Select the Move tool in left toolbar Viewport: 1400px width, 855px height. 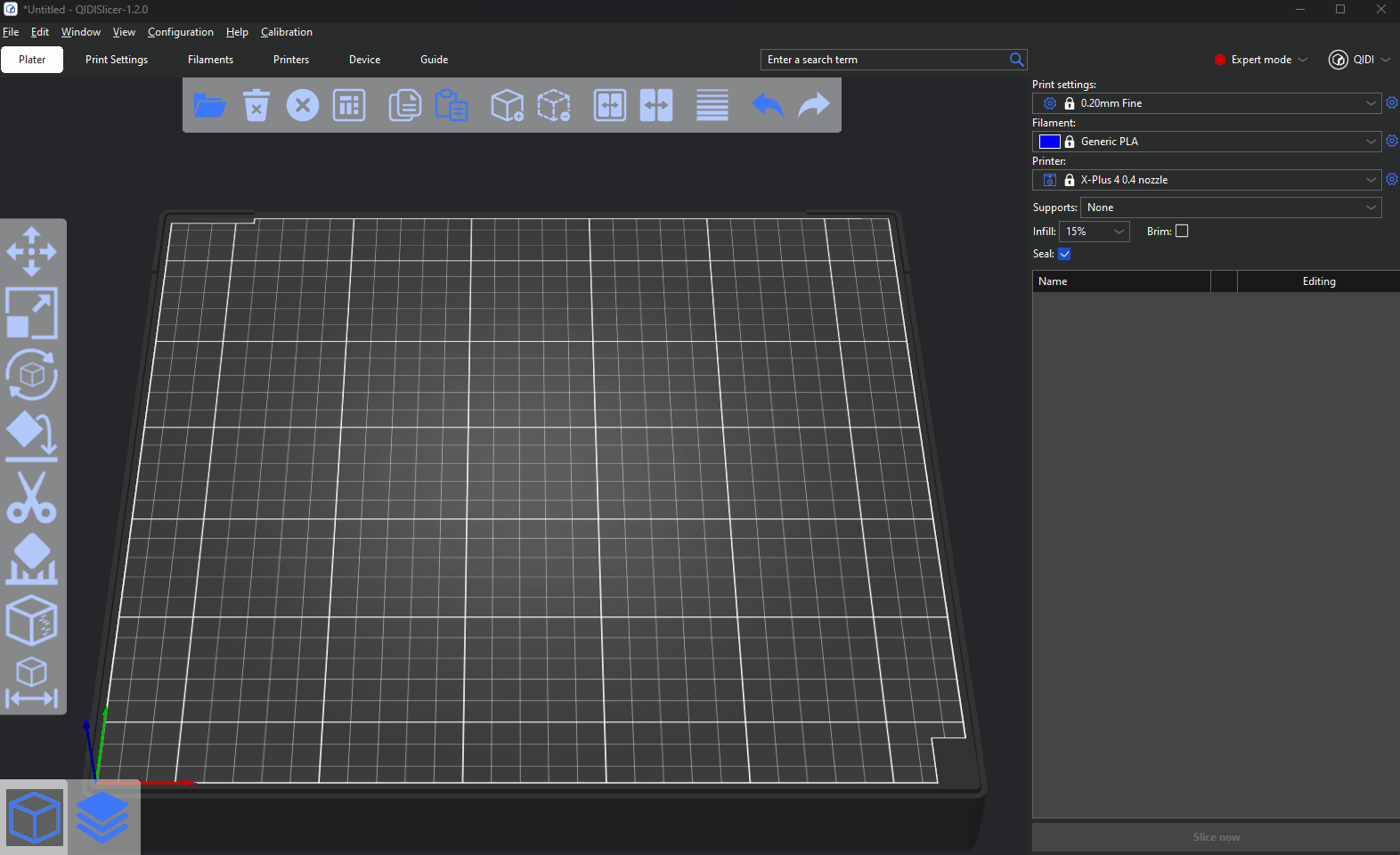pyautogui.click(x=32, y=251)
